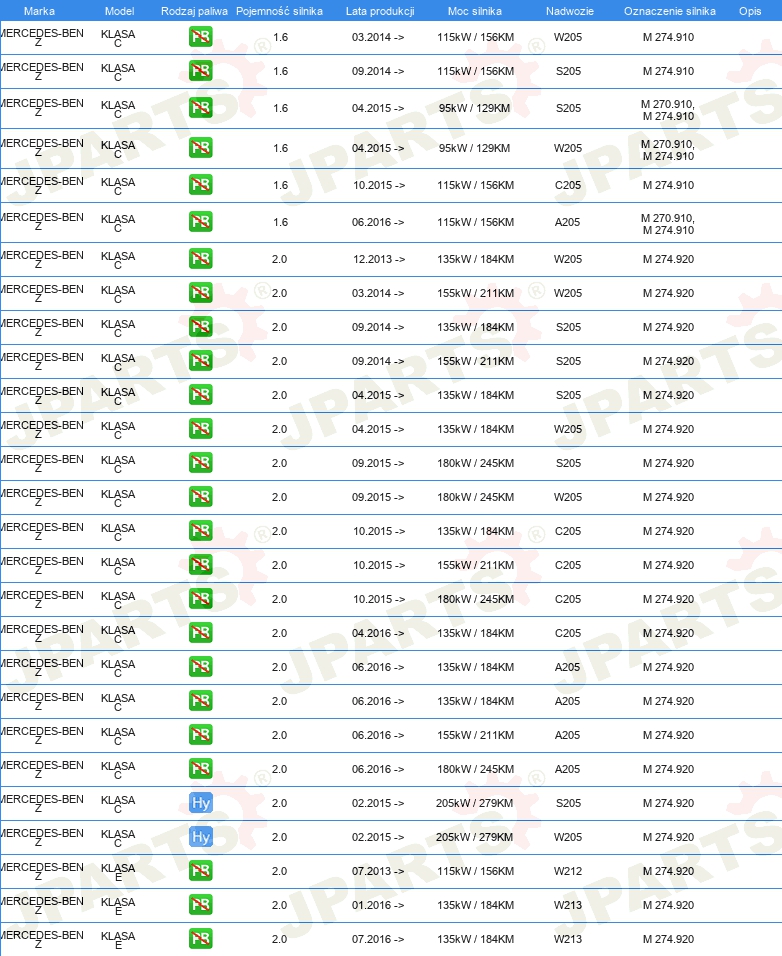Select the '07.2013 ->' production date cell
Image resolution: width=782 pixels, height=956 pixels.
click(x=377, y=871)
